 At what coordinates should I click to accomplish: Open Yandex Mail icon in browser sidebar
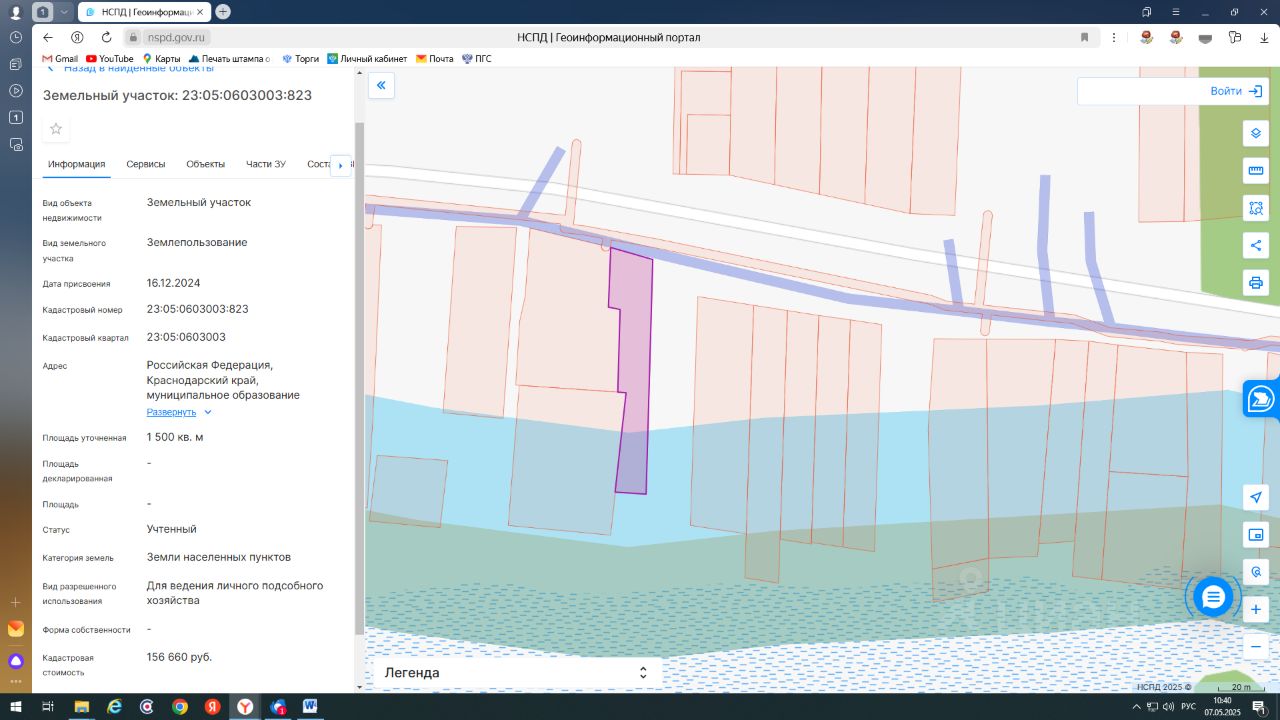(x=15, y=629)
